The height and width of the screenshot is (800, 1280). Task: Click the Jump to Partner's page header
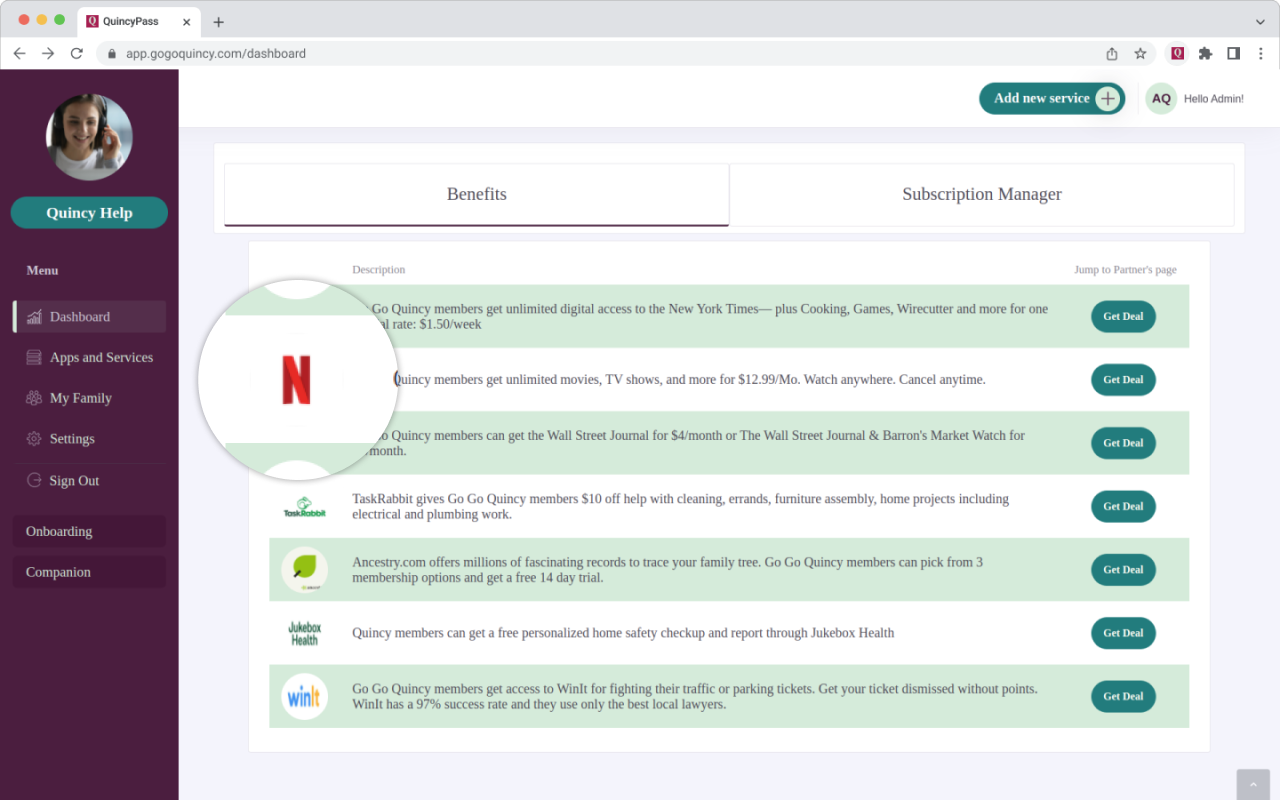tap(1125, 270)
